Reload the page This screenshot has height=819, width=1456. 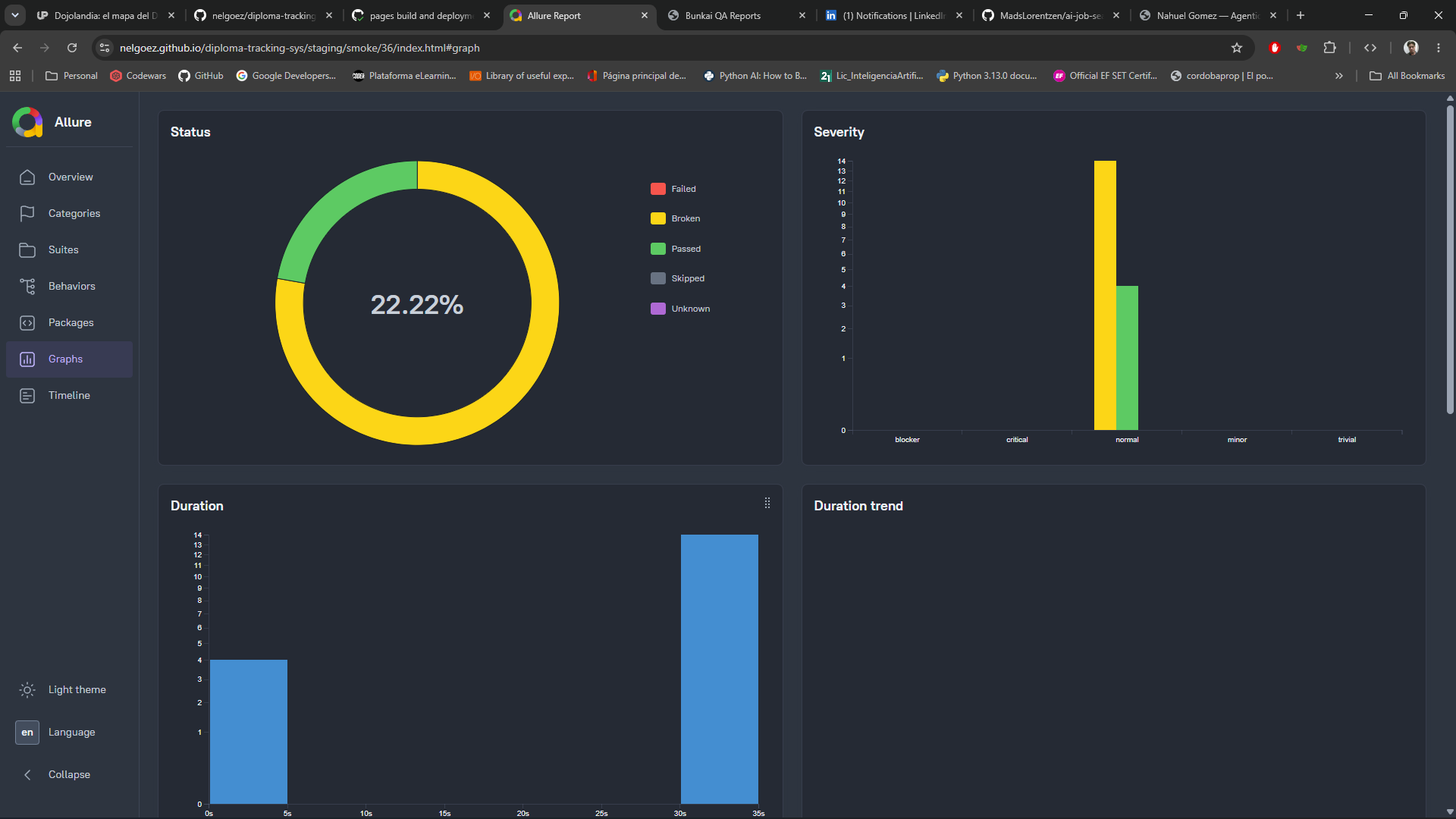point(72,48)
